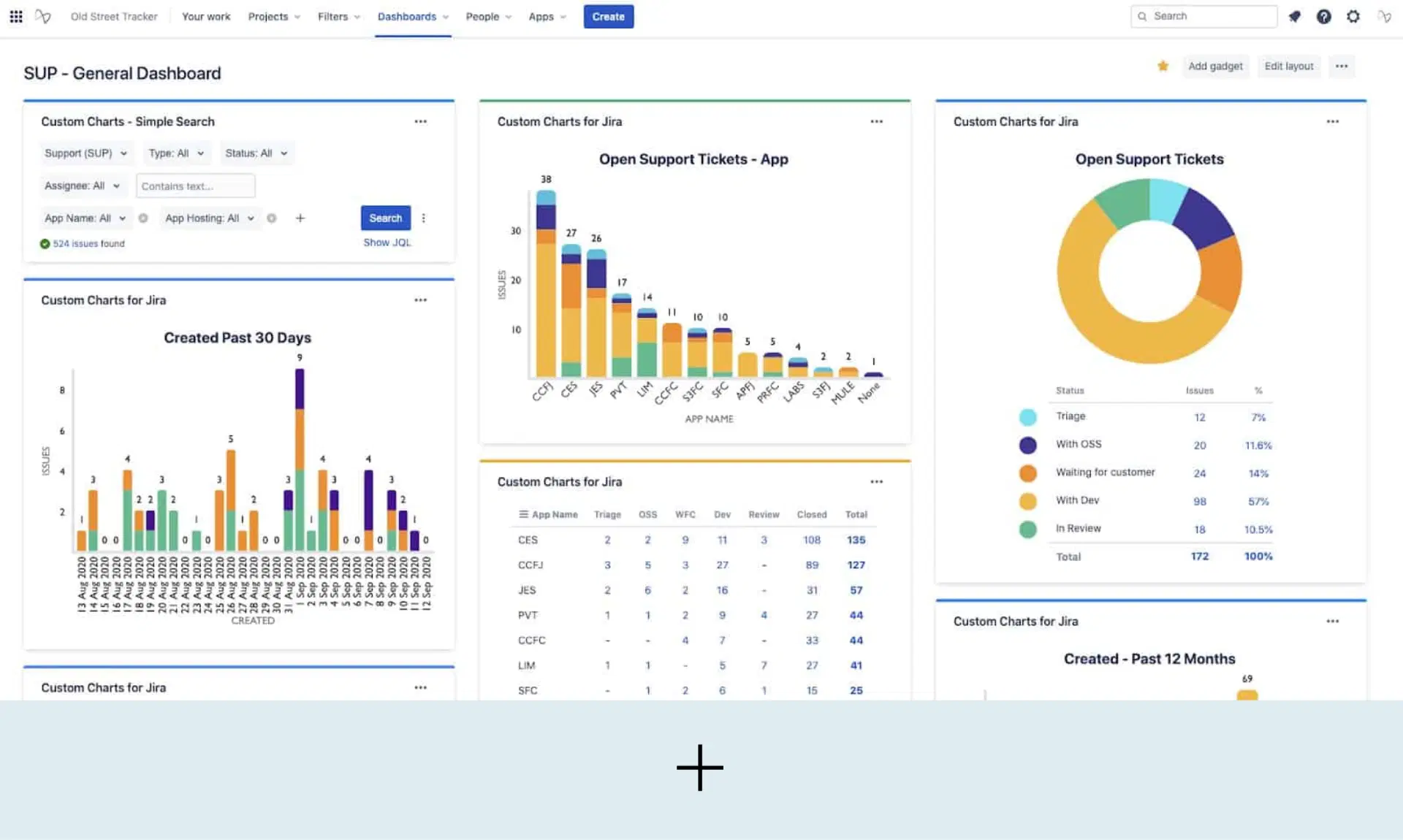Click the star favorite dashboard icon
Viewport: 1403px width, 840px height.
pos(1163,66)
